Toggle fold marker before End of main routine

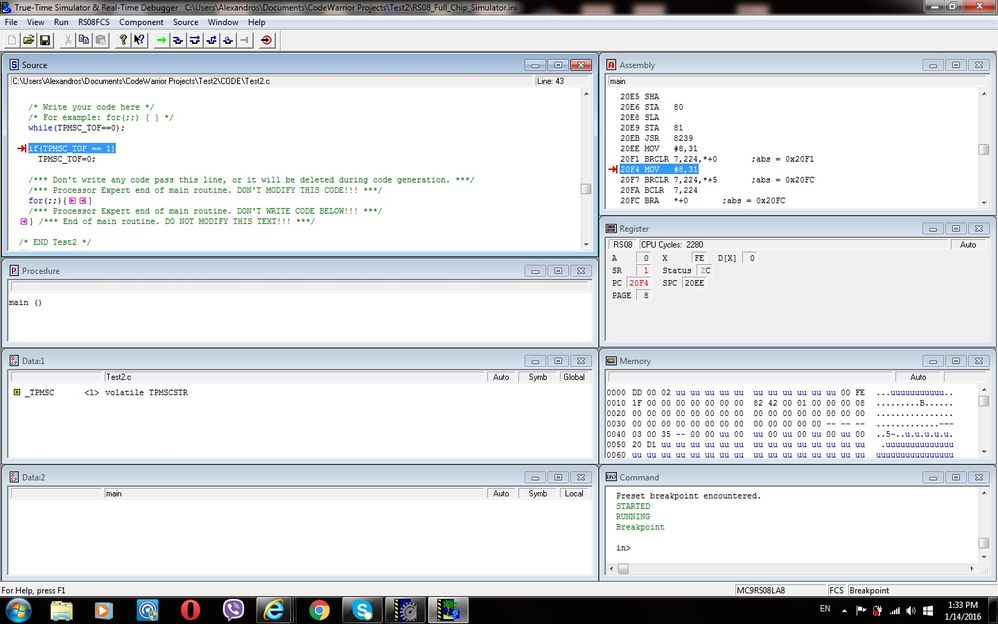(24, 222)
